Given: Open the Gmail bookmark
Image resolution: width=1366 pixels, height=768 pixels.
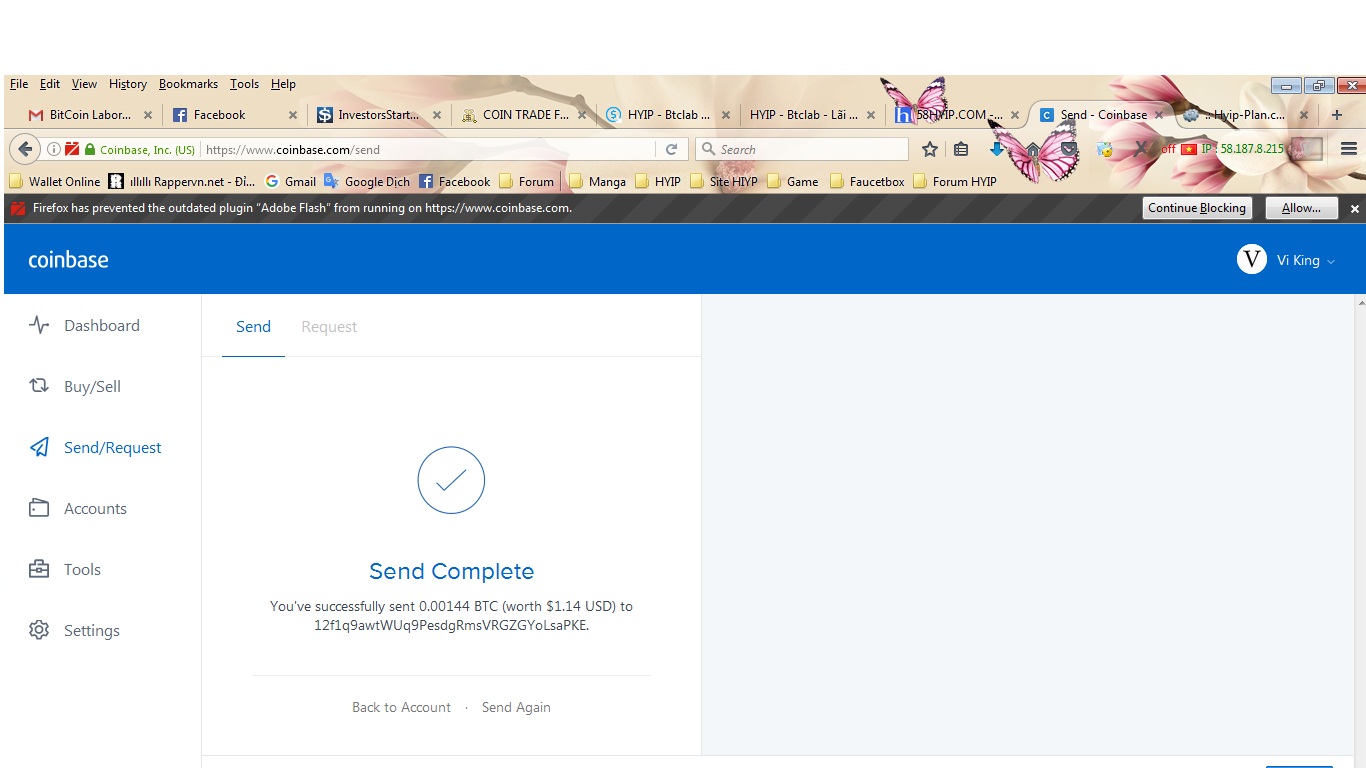Looking at the screenshot, I should click(x=290, y=181).
